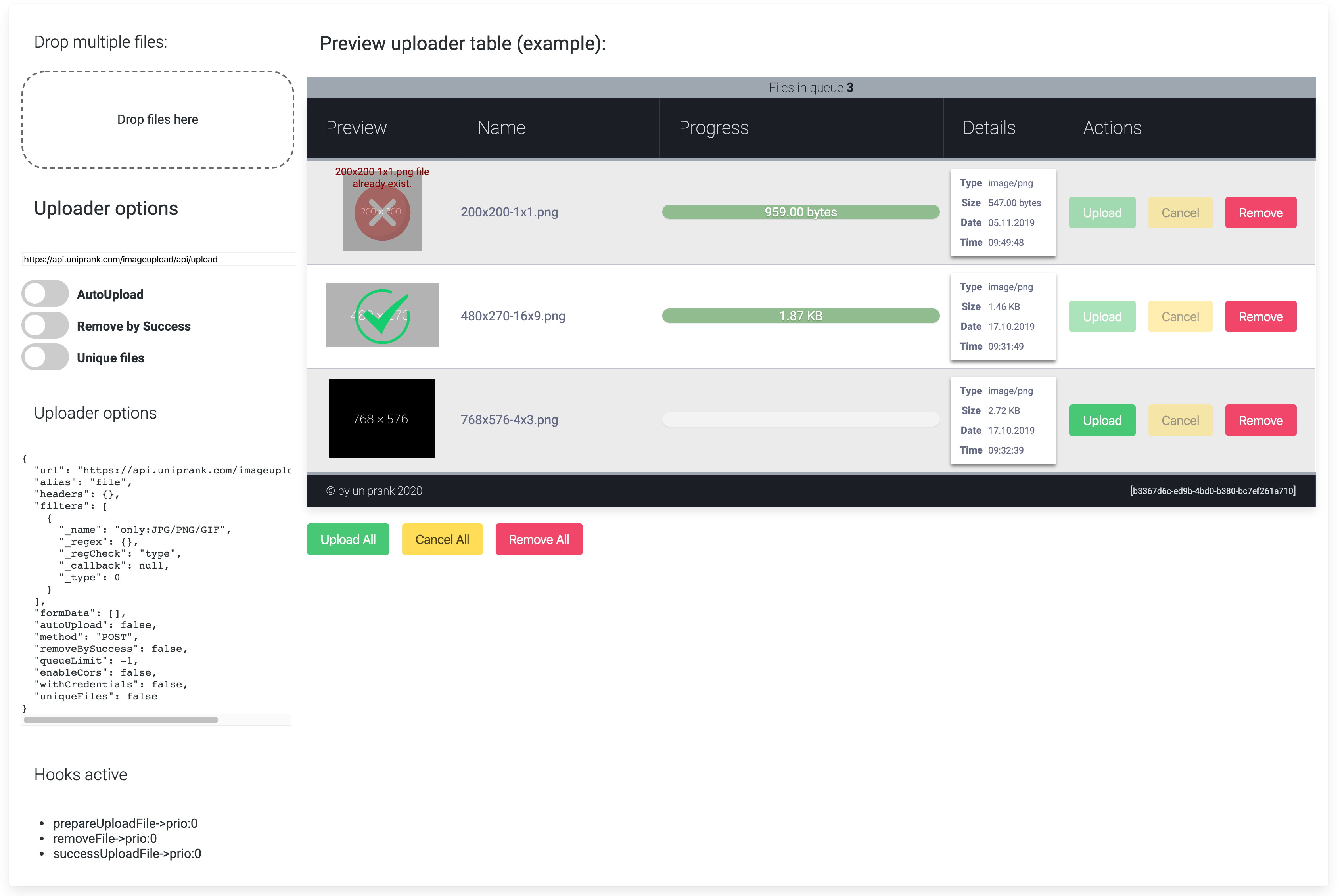
Task: Click the Drop files here area
Action: click(x=157, y=119)
